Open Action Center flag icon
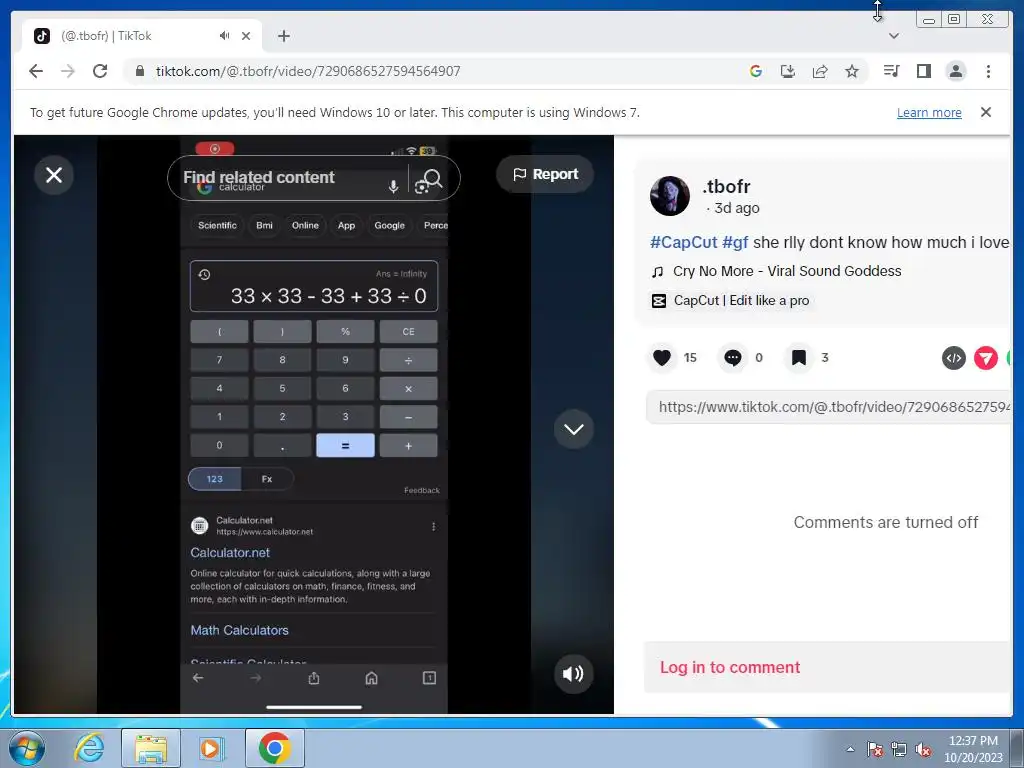Screen dimensions: 1024x768 [x=874, y=749]
